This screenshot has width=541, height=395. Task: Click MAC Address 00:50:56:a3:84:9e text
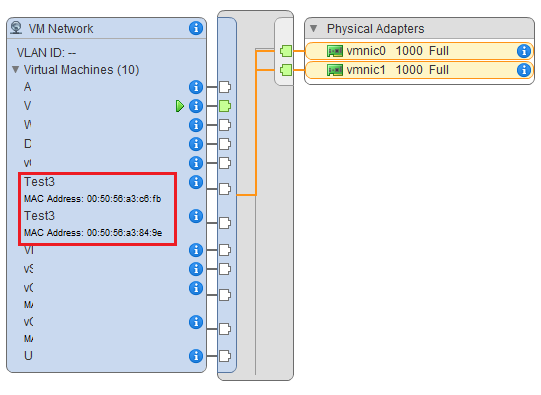(x=93, y=233)
